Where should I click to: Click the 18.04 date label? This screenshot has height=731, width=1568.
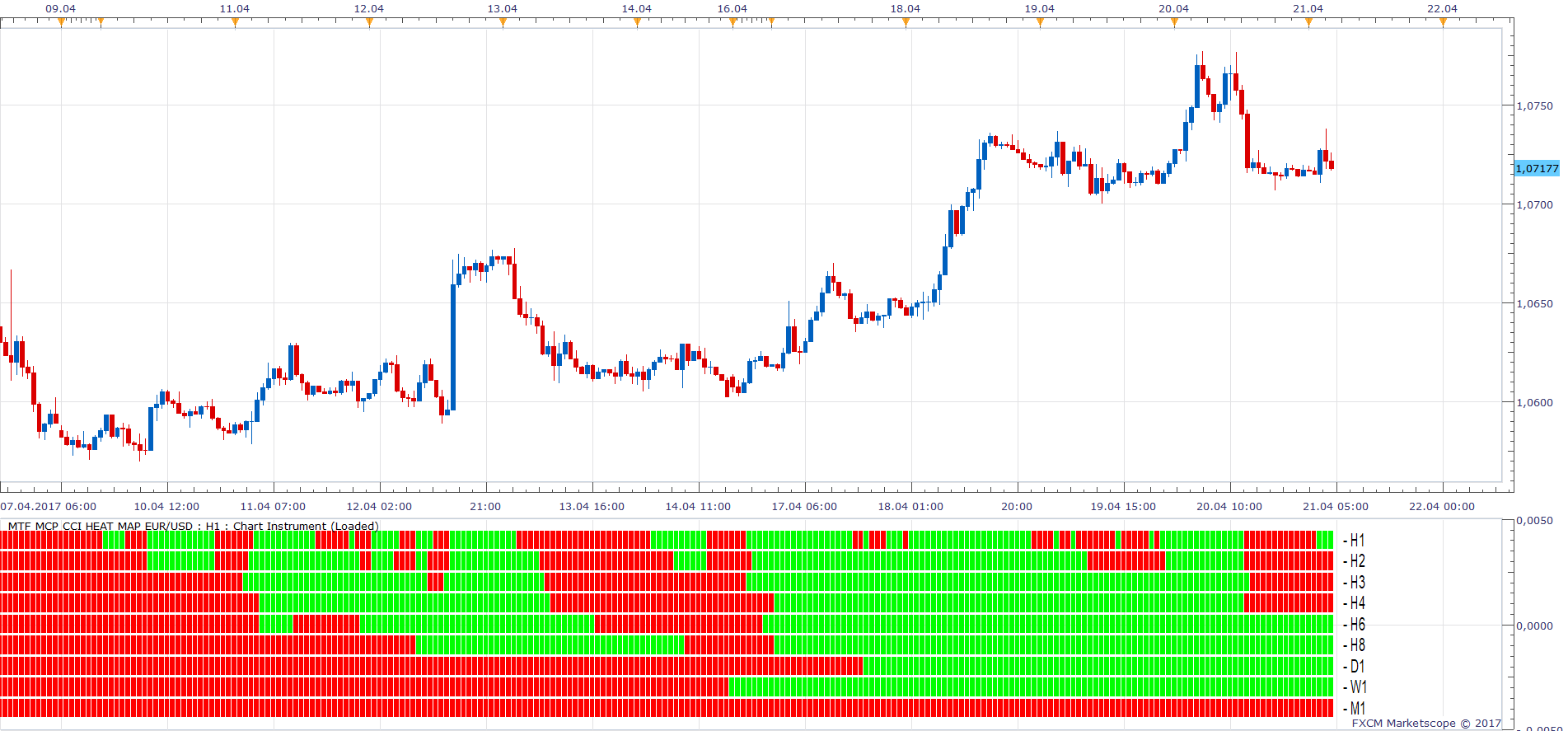pos(906,8)
